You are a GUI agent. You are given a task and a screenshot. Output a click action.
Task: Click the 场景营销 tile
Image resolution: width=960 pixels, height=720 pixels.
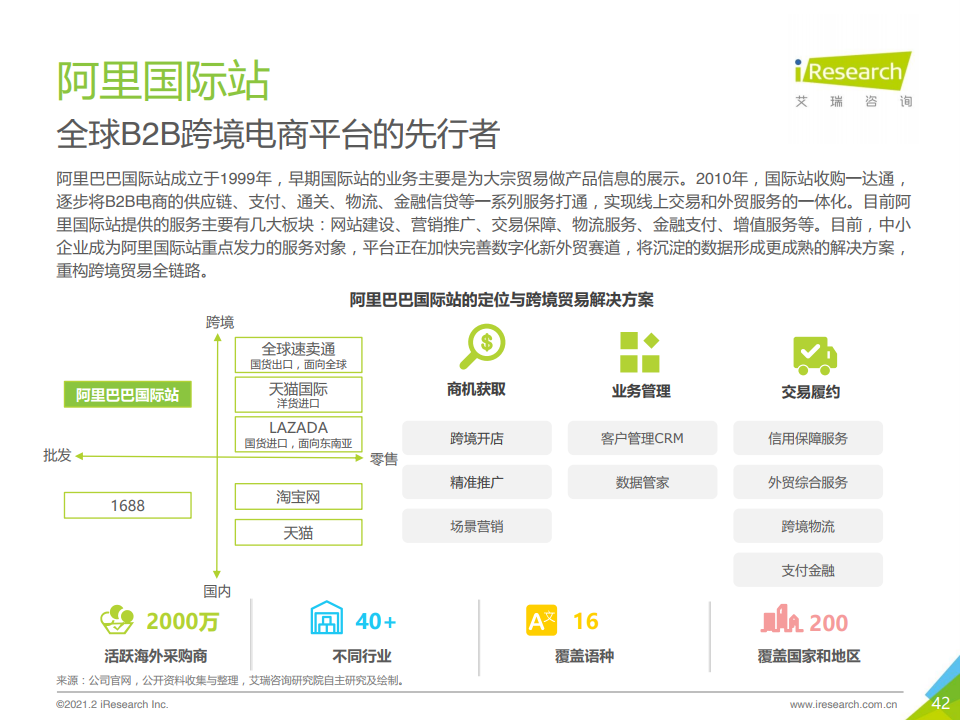pos(477,527)
